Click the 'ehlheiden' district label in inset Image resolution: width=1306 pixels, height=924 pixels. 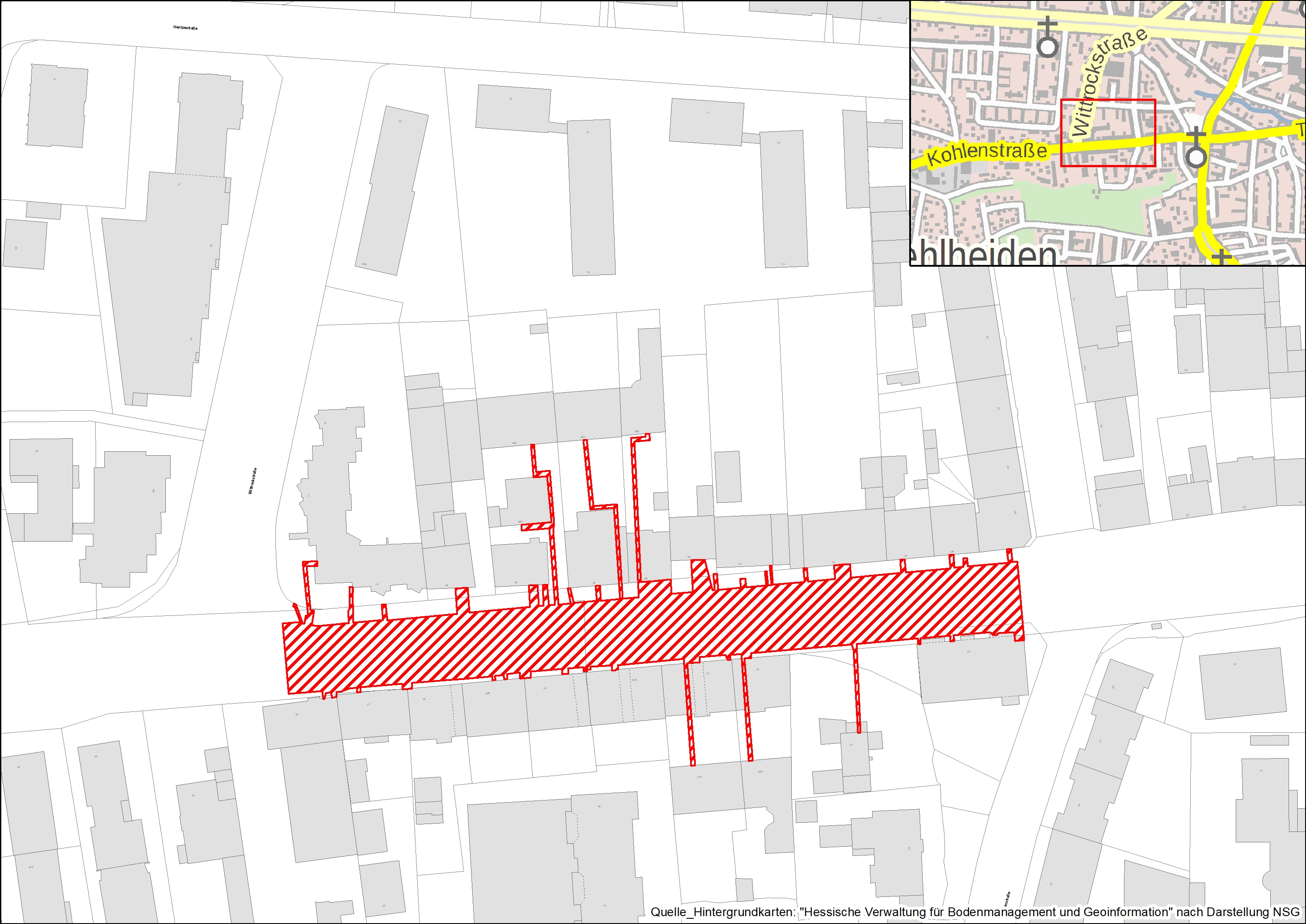pos(983,253)
